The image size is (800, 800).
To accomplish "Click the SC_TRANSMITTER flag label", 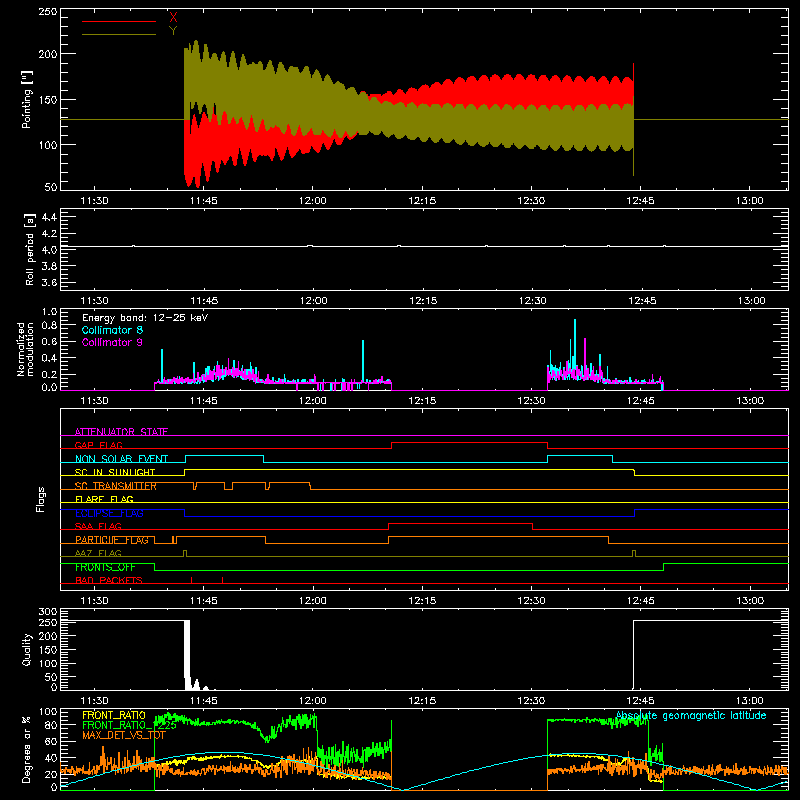I will pyautogui.click(x=116, y=486).
